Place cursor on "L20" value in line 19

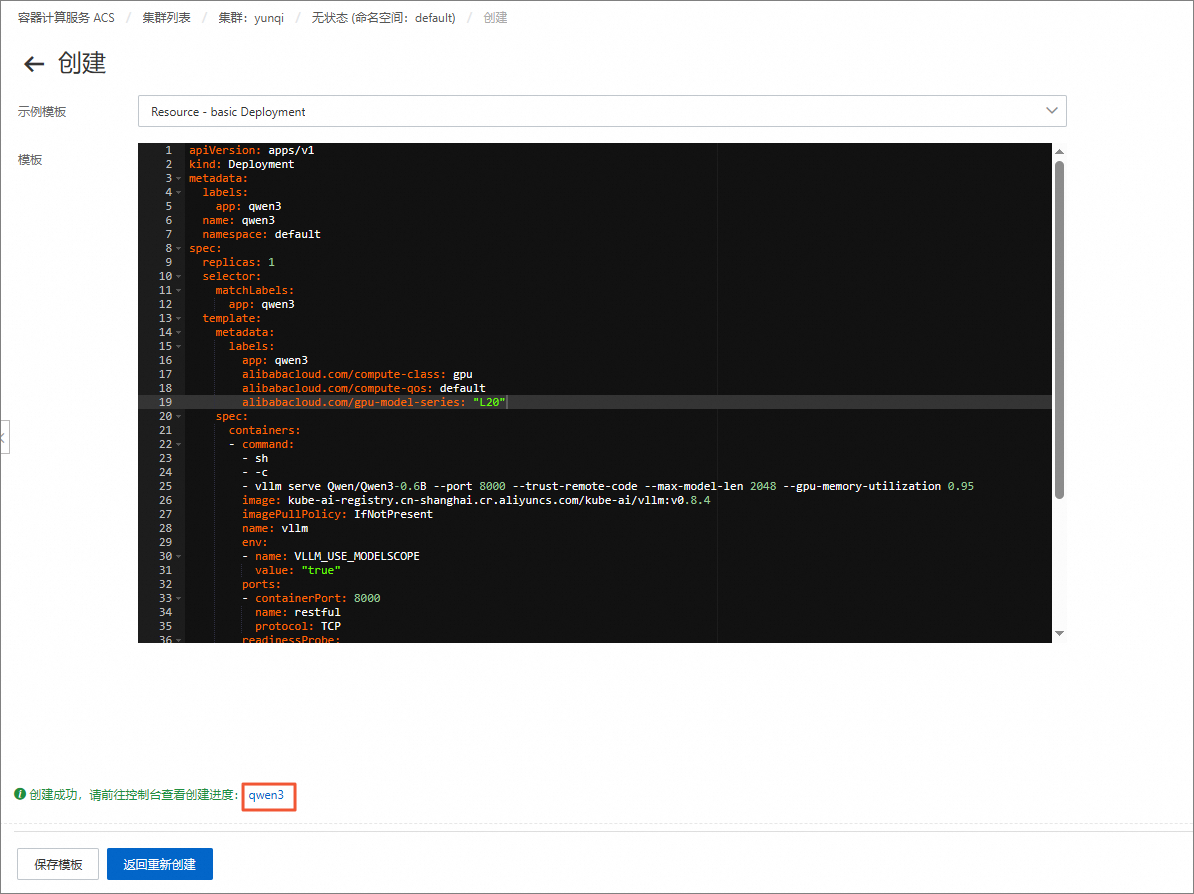point(489,402)
